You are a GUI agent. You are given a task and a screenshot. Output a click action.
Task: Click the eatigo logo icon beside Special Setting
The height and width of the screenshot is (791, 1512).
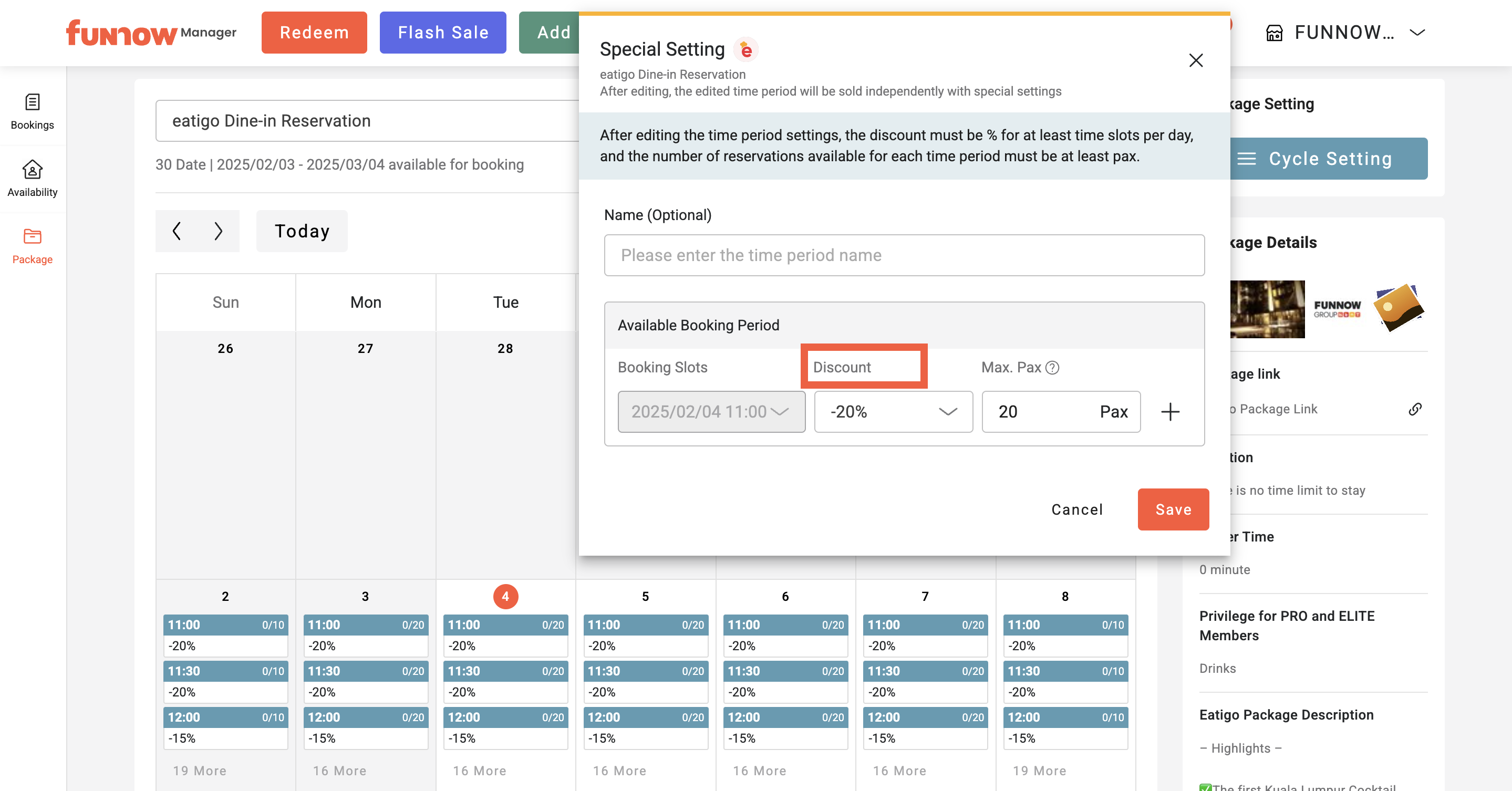pos(746,50)
